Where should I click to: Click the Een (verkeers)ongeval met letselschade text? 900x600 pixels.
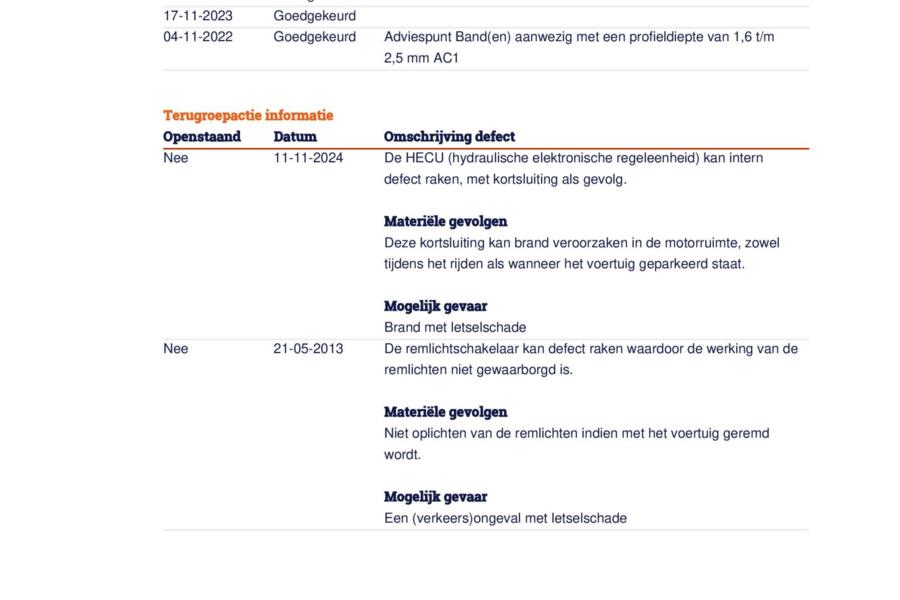point(505,518)
